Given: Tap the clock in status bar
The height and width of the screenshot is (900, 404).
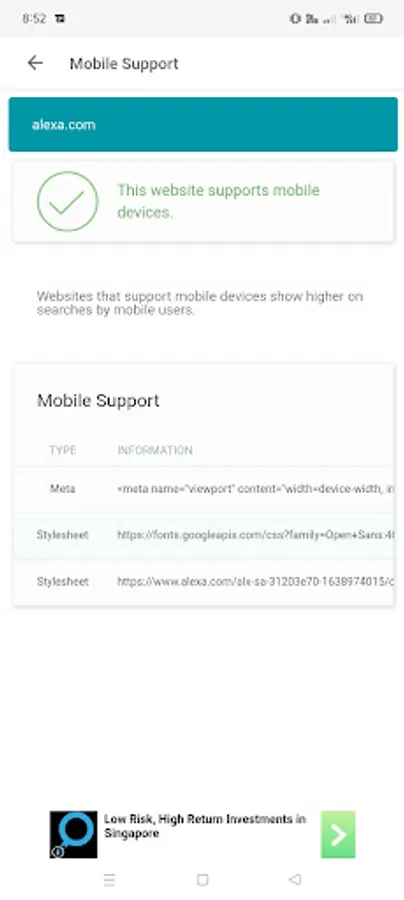Looking at the screenshot, I should tap(34, 18).
